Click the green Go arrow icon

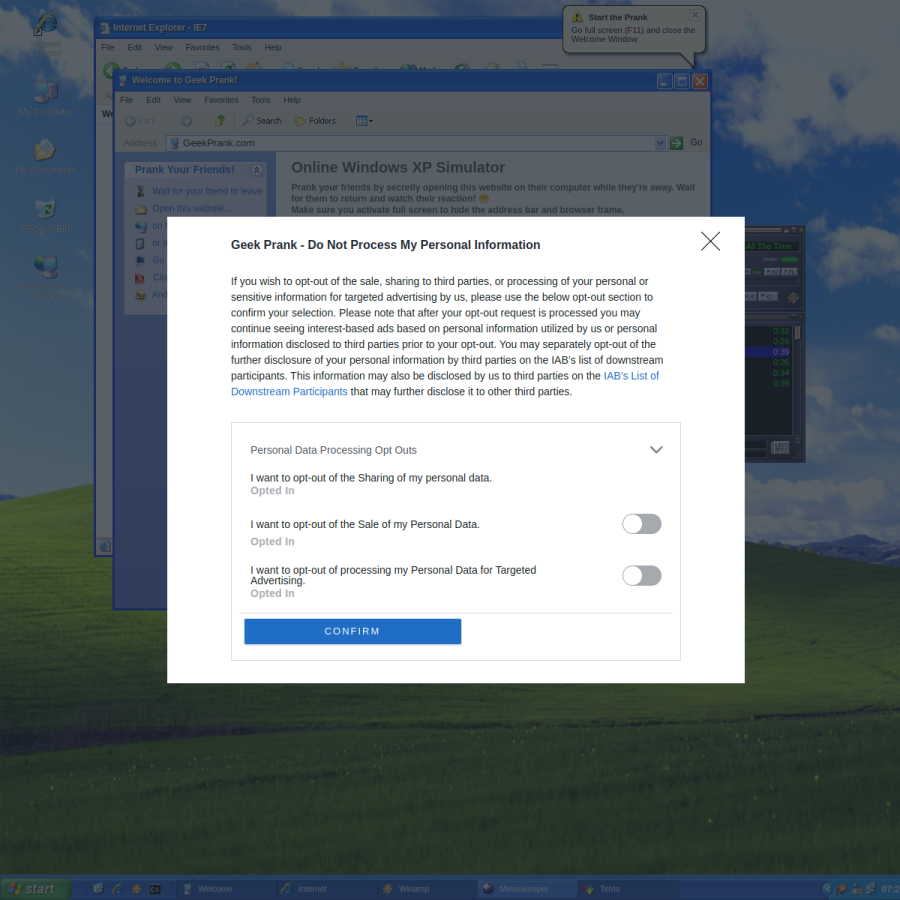(677, 143)
